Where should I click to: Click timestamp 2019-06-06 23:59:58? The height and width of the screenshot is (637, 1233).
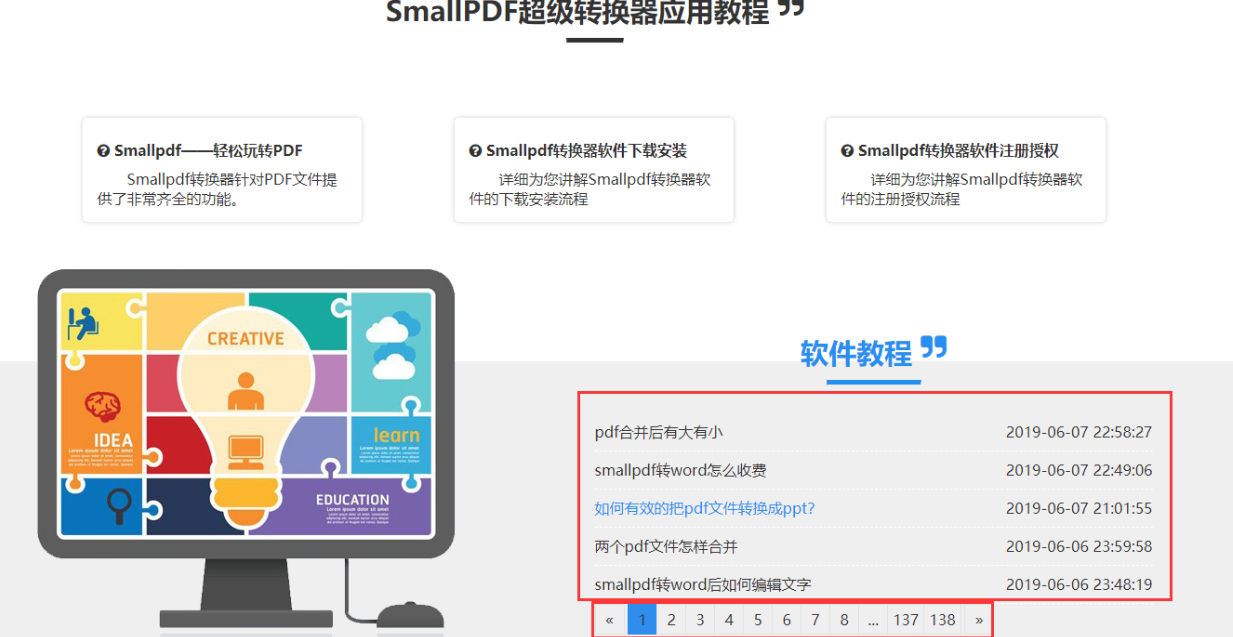click(1079, 546)
